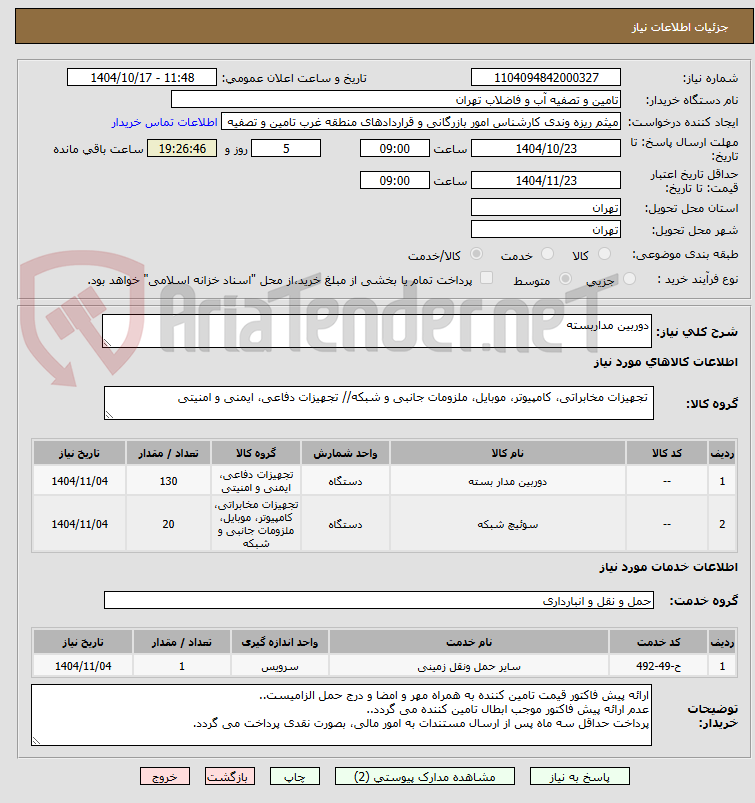Click the جزئیات اطلاعات نیاز header title
Screen dimensions: 755x803
[680, 27]
